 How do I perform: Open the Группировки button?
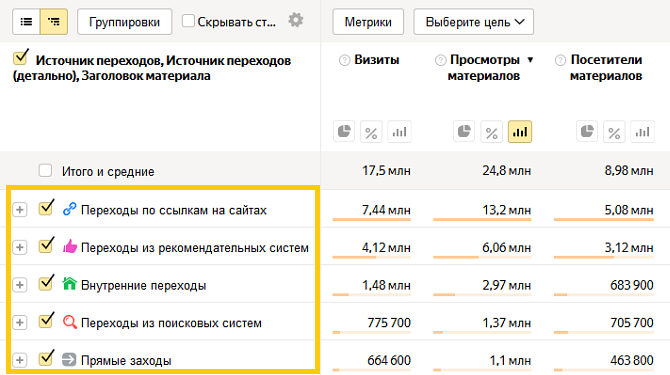click(124, 22)
